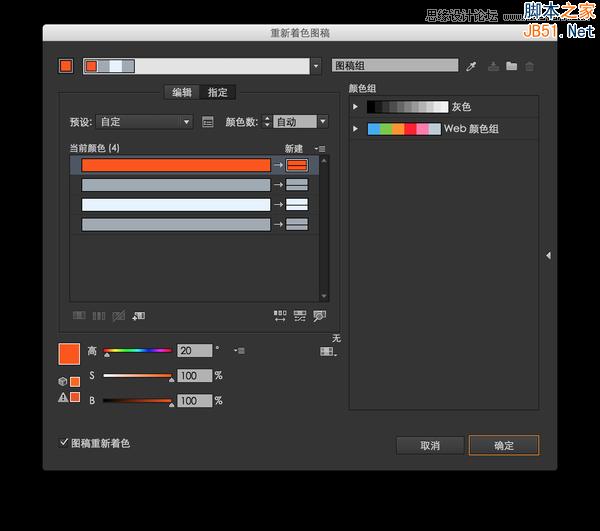Switch to the 编辑 tab
The image size is (600, 531).
[x=182, y=92]
